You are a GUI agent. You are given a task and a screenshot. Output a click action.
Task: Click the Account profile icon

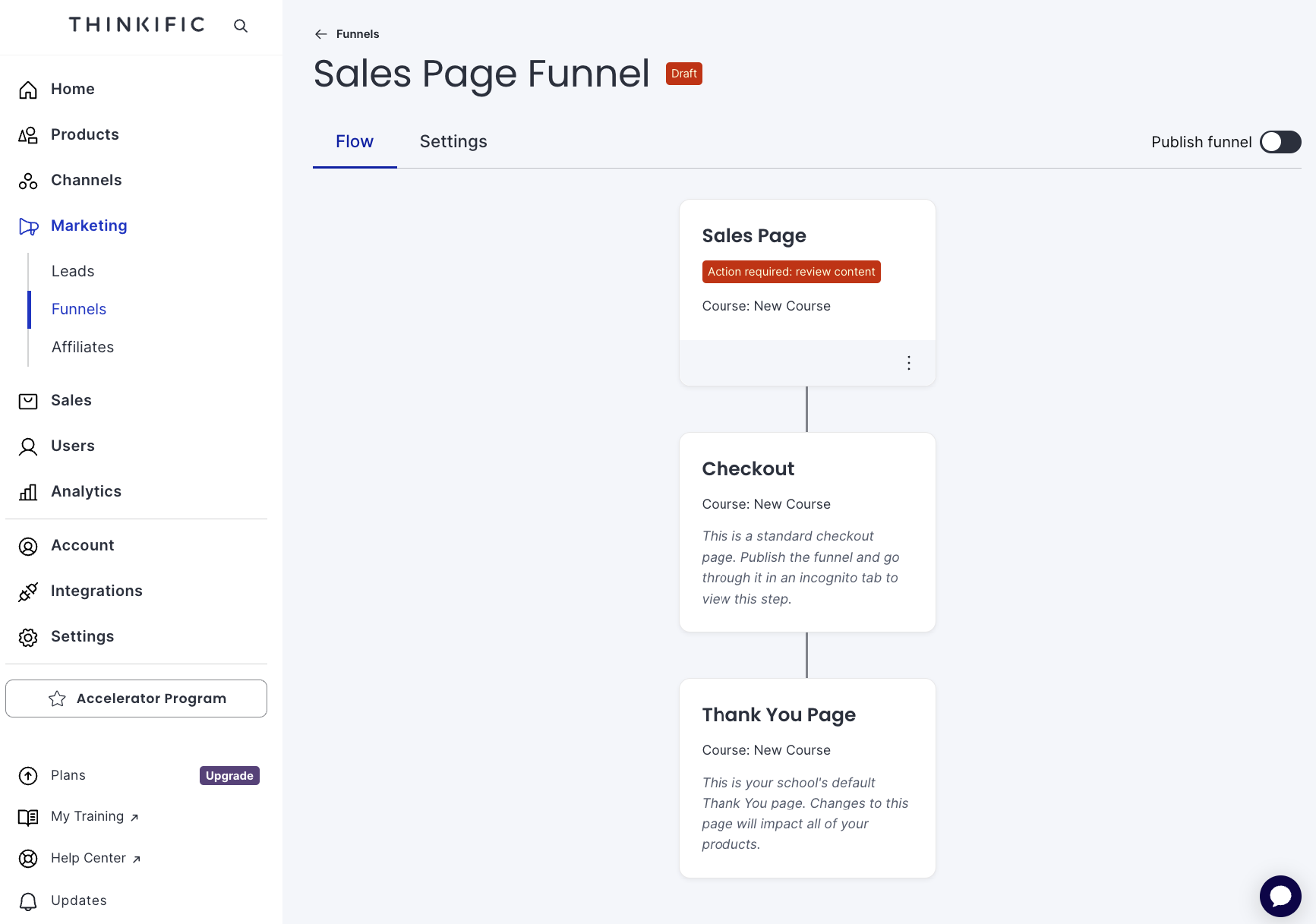point(28,546)
